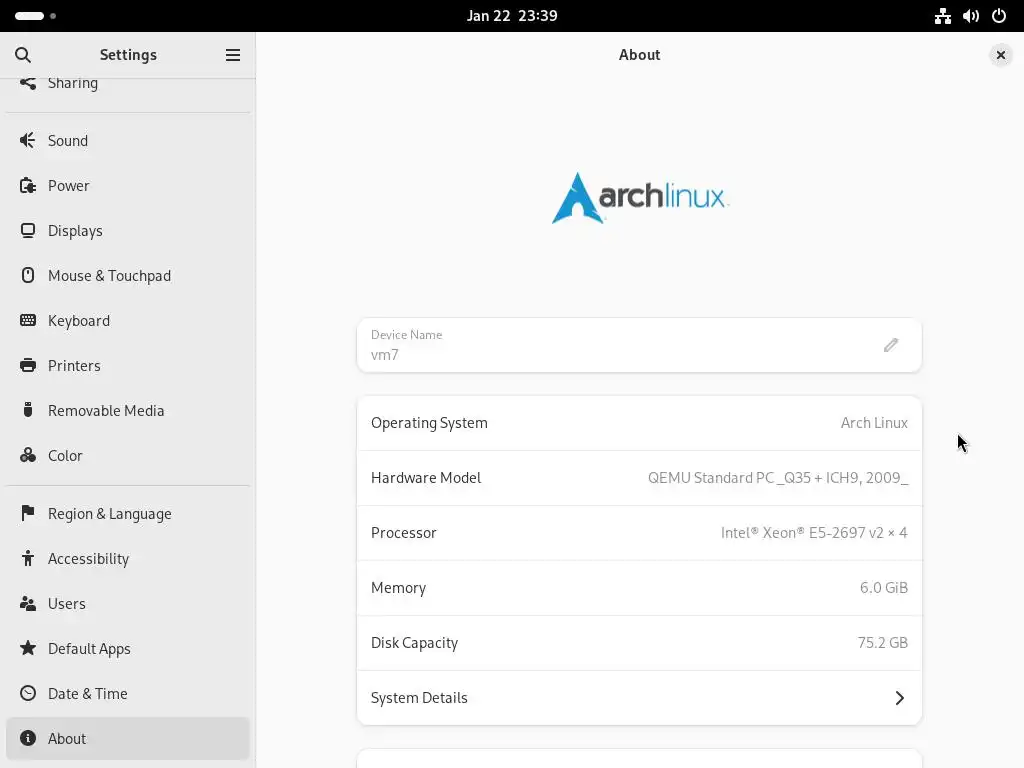Go to Power settings
Viewport: 1024px width, 768px height.
(128, 185)
